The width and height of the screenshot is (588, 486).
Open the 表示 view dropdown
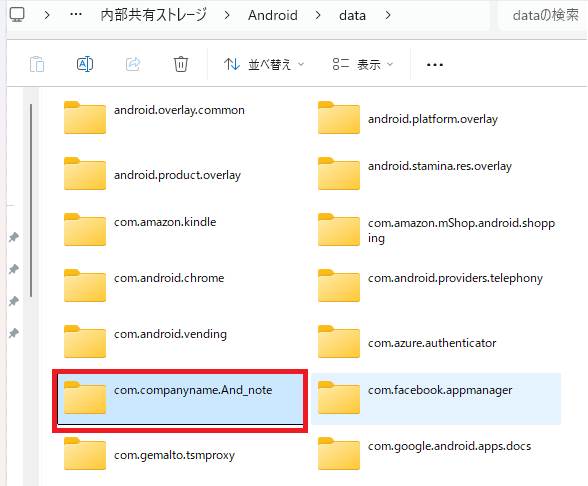363,64
